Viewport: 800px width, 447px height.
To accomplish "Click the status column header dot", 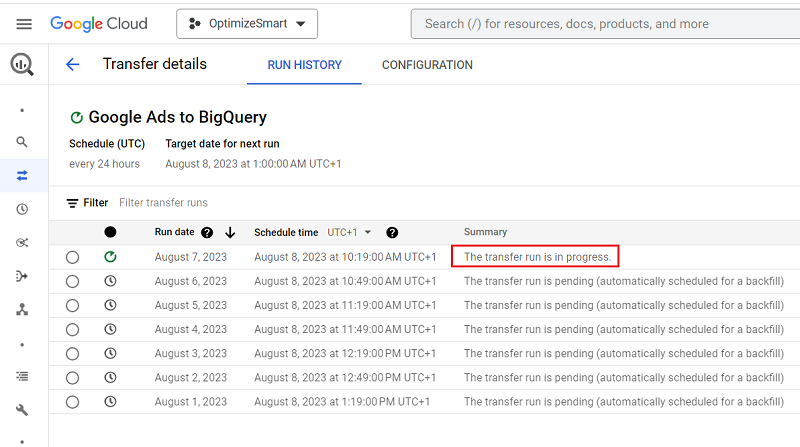I will click(110, 232).
